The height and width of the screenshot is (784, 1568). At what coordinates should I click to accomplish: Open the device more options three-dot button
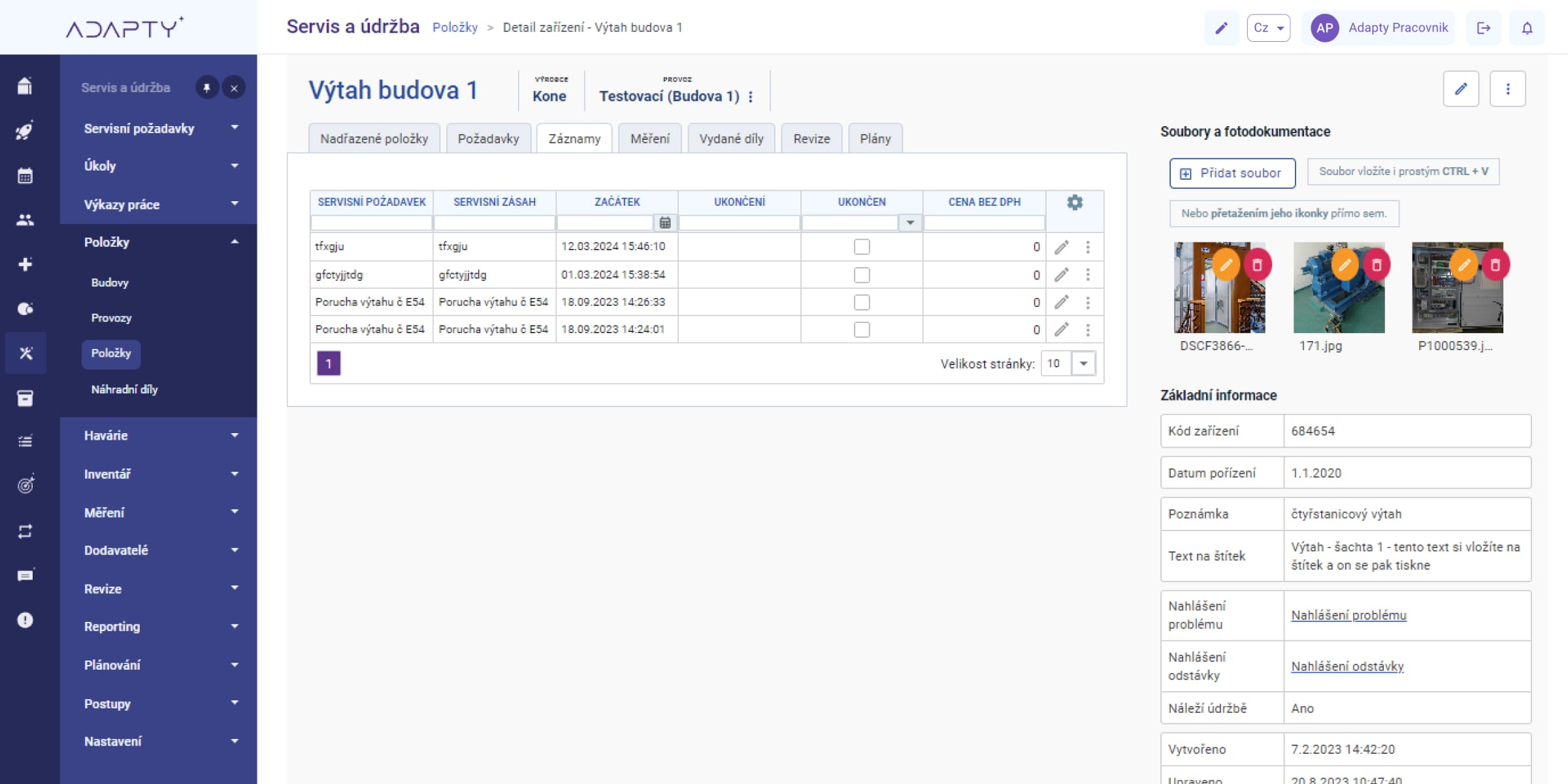click(1508, 89)
